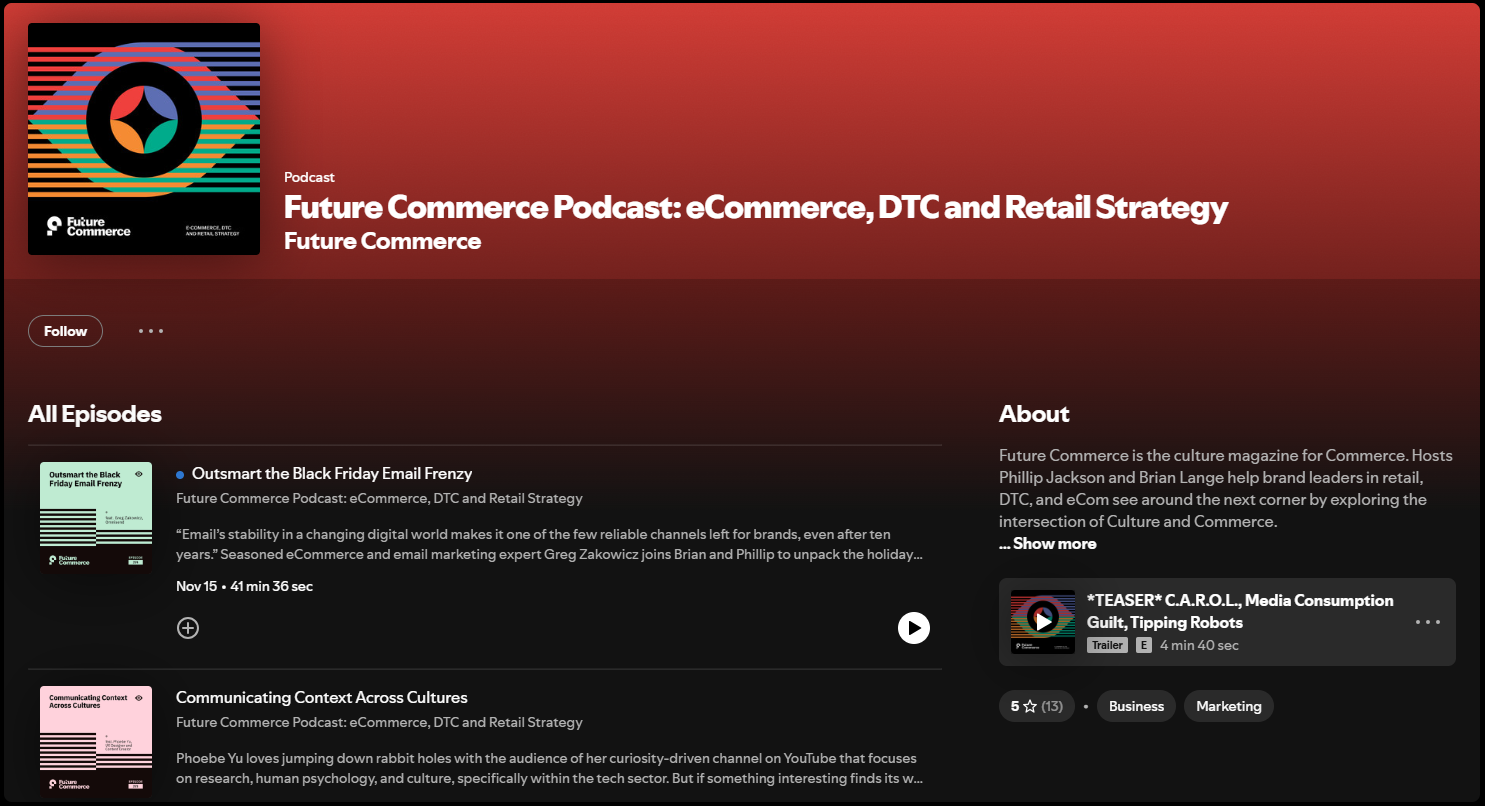Open the Future Commerce publisher name in header
Image resolution: width=1485 pixels, height=806 pixels.
tap(382, 241)
